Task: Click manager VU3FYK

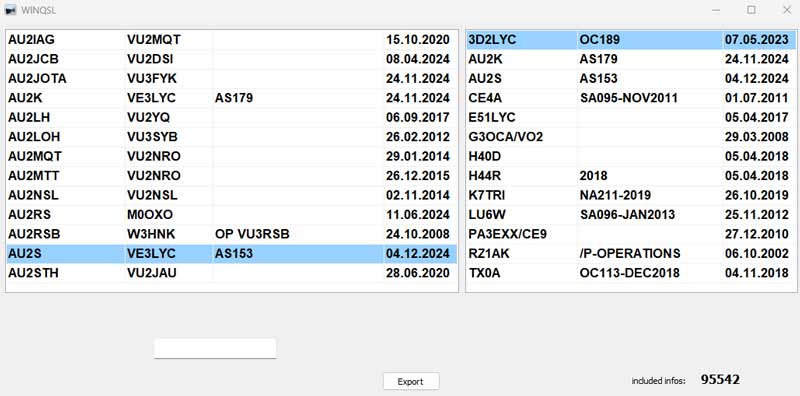Action: (x=152, y=79)
